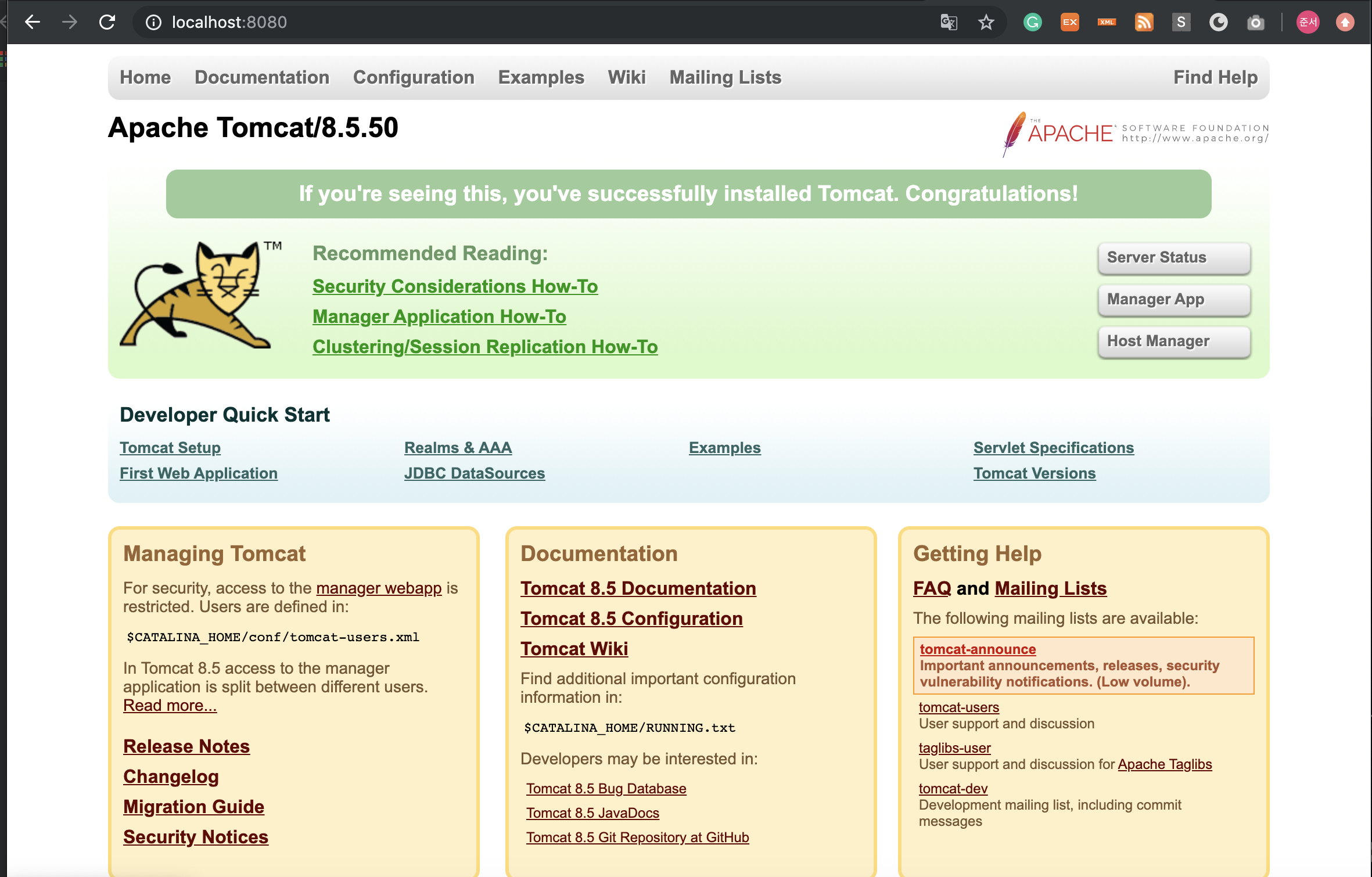Click the RSS feed extension icon
Screen dimensions: 1372x877
(1144, 23)
